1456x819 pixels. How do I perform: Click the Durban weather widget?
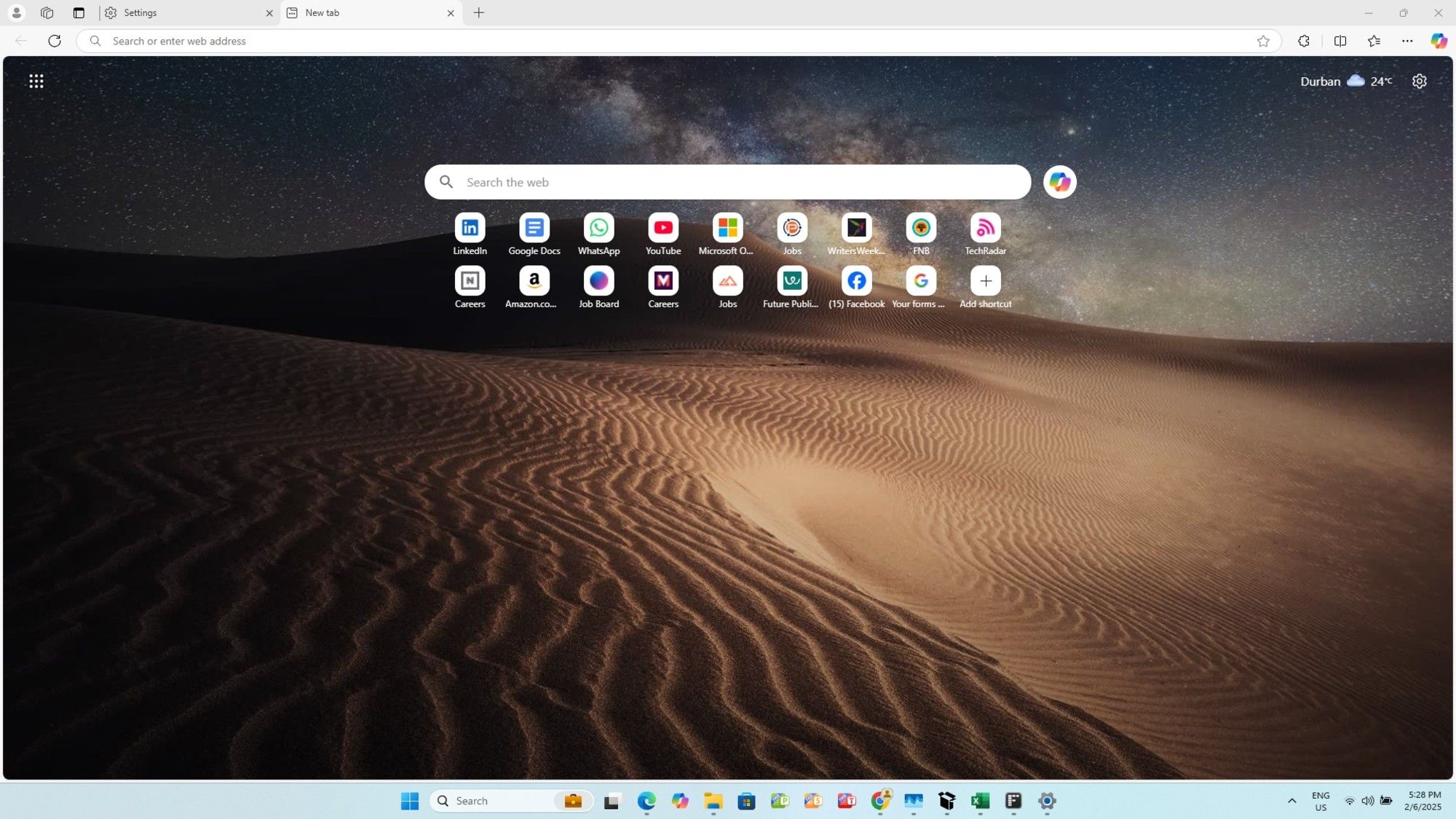[x=1345, y=81]
